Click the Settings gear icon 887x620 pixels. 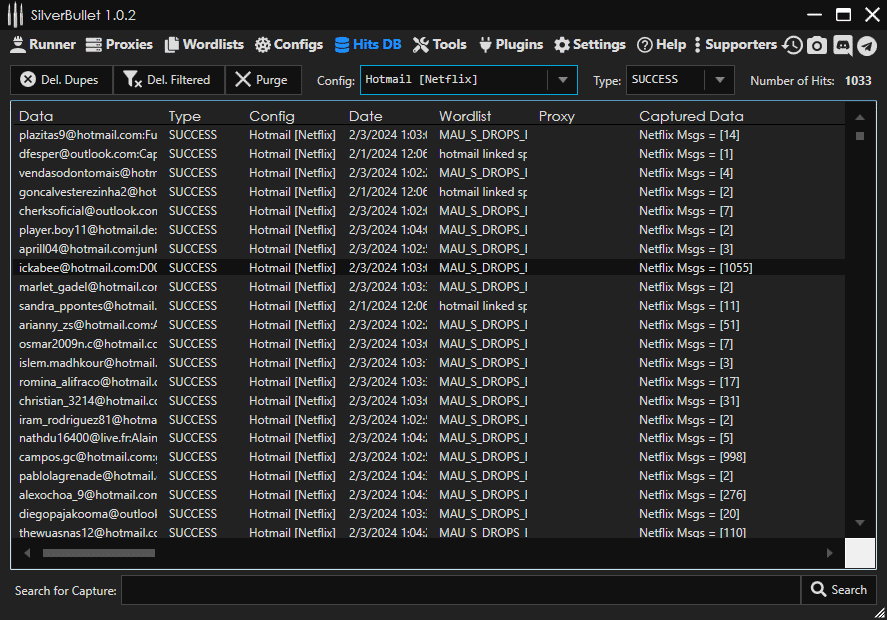coord(562,45)
